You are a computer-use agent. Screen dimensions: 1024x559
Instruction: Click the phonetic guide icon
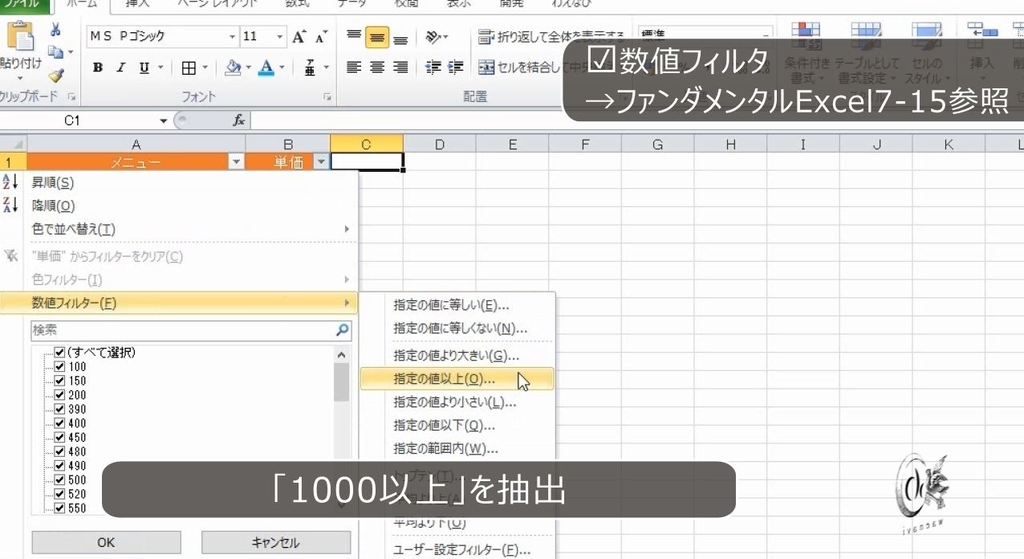pos(310,67)
